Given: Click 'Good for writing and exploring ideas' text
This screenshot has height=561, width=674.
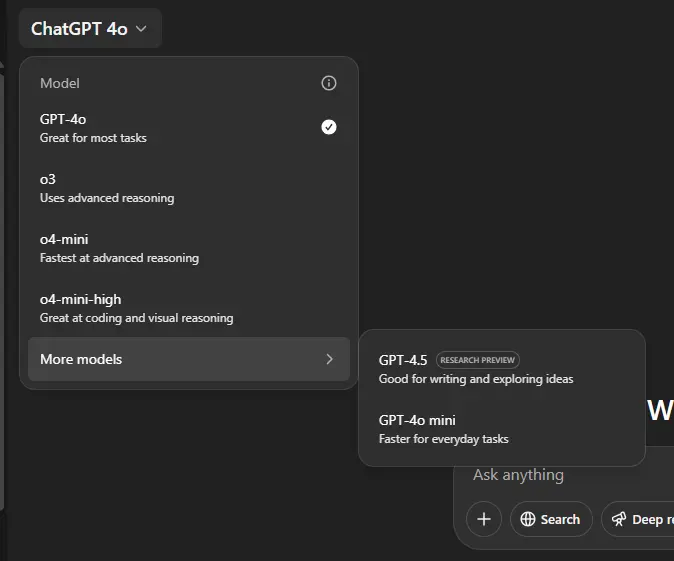Looking at the screenshot, I should pyautogui.click(x=476, y=379).
